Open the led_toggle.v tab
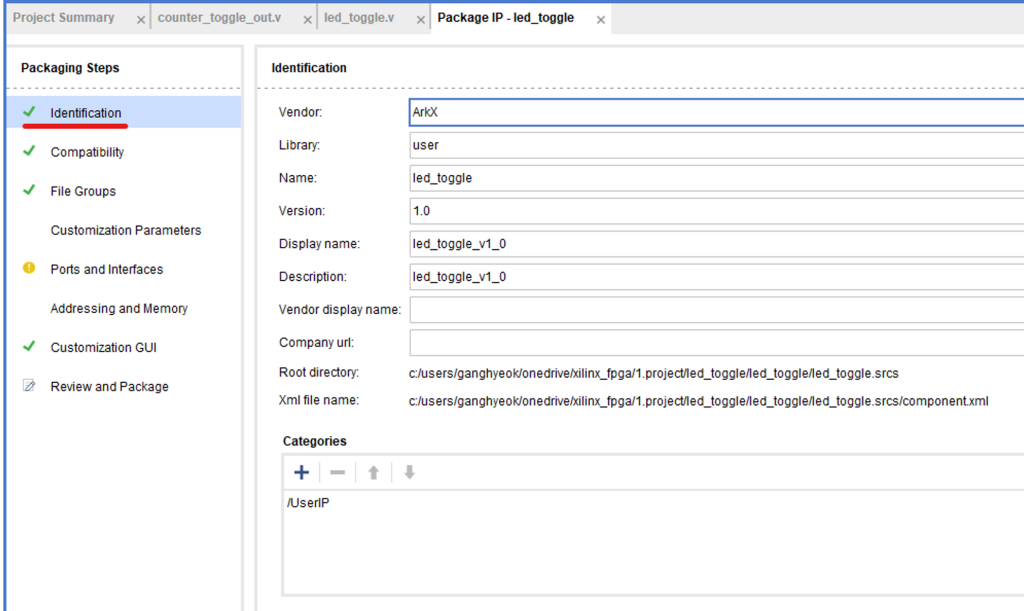The width and height of the screenshot is (1024, 611). point(359,18)
